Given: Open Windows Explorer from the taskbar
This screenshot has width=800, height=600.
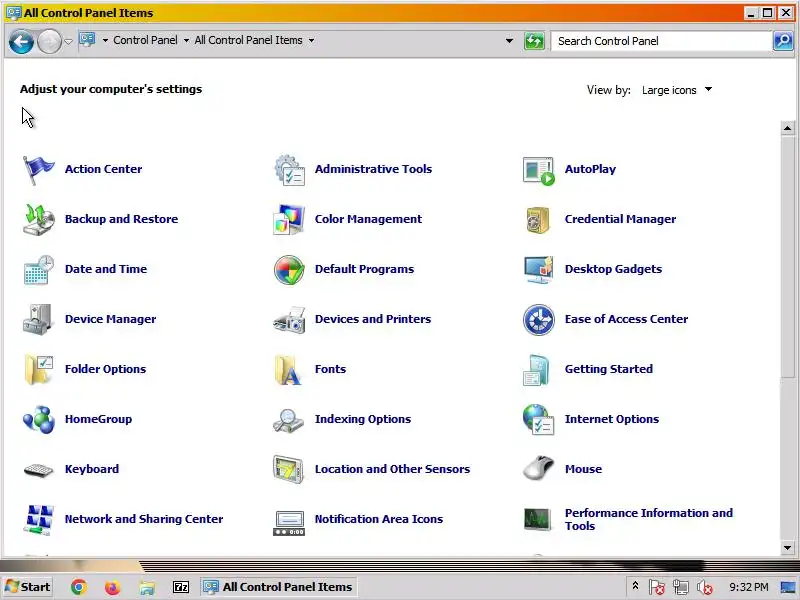Looking at the screenshot, I should (x=147, y=587).
